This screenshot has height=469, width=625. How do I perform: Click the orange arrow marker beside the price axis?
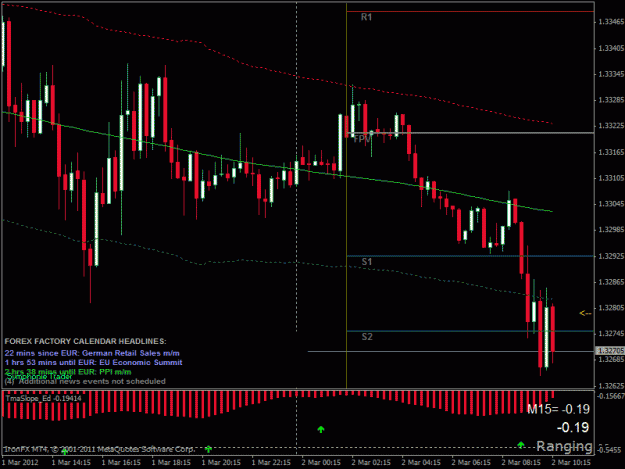(x=585, y=313)
